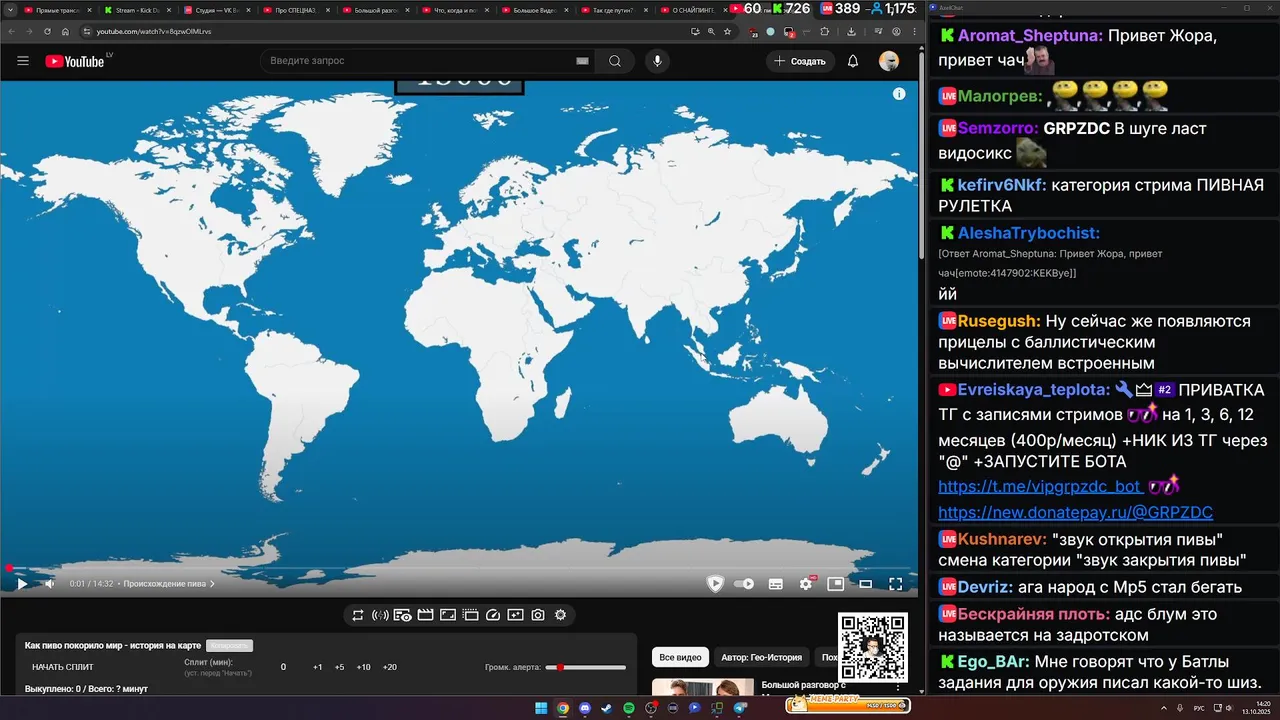Open the suggested video's three-dot menu
The image size is (1280, 720).
click(x=897, y=687)
